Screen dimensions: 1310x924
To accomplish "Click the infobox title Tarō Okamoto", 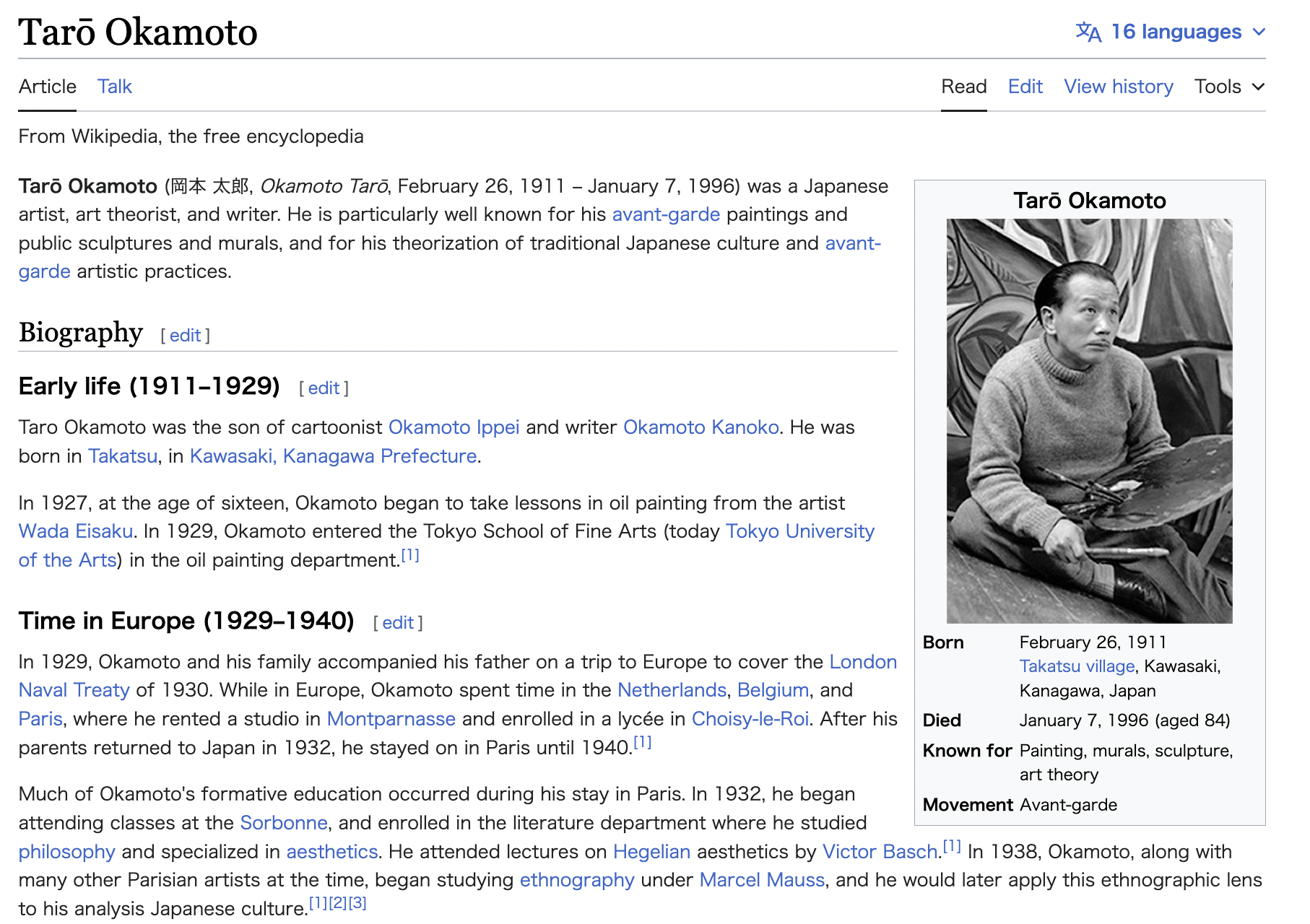I will 1090,201.
